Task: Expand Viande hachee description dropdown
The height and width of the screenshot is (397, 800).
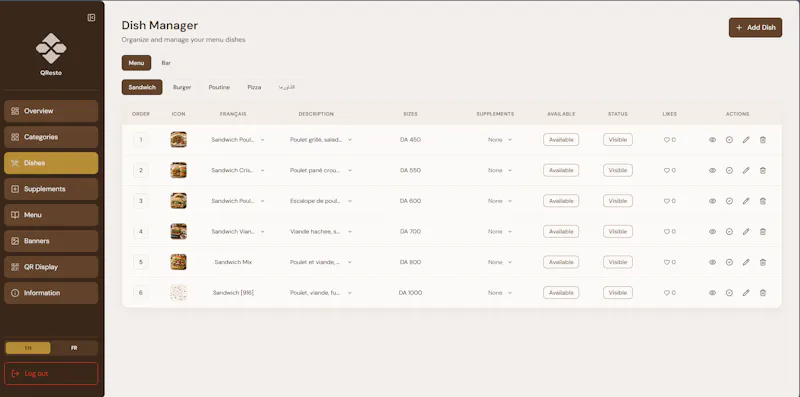Action: (350, 232)
